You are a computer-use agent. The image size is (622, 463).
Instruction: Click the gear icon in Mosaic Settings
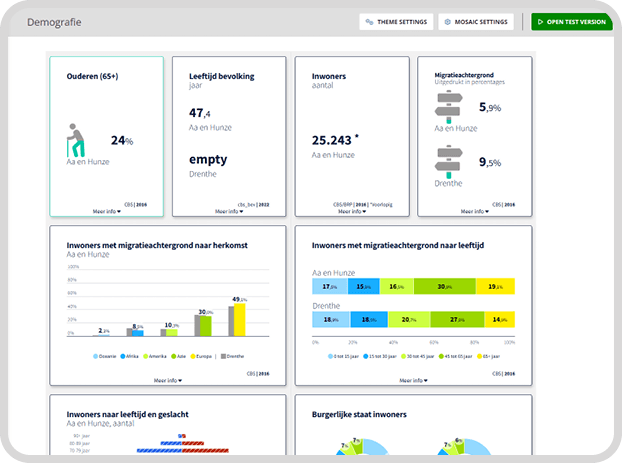point(447,21)
